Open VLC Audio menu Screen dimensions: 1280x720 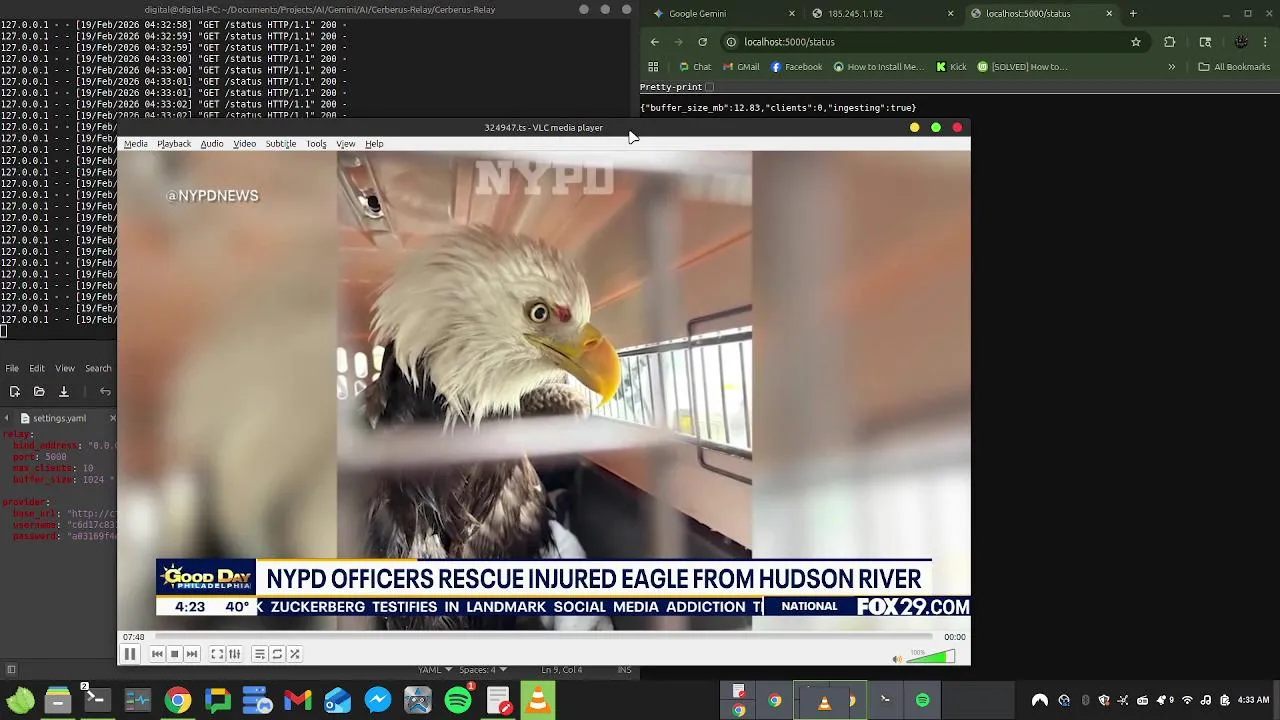point(212,144)
